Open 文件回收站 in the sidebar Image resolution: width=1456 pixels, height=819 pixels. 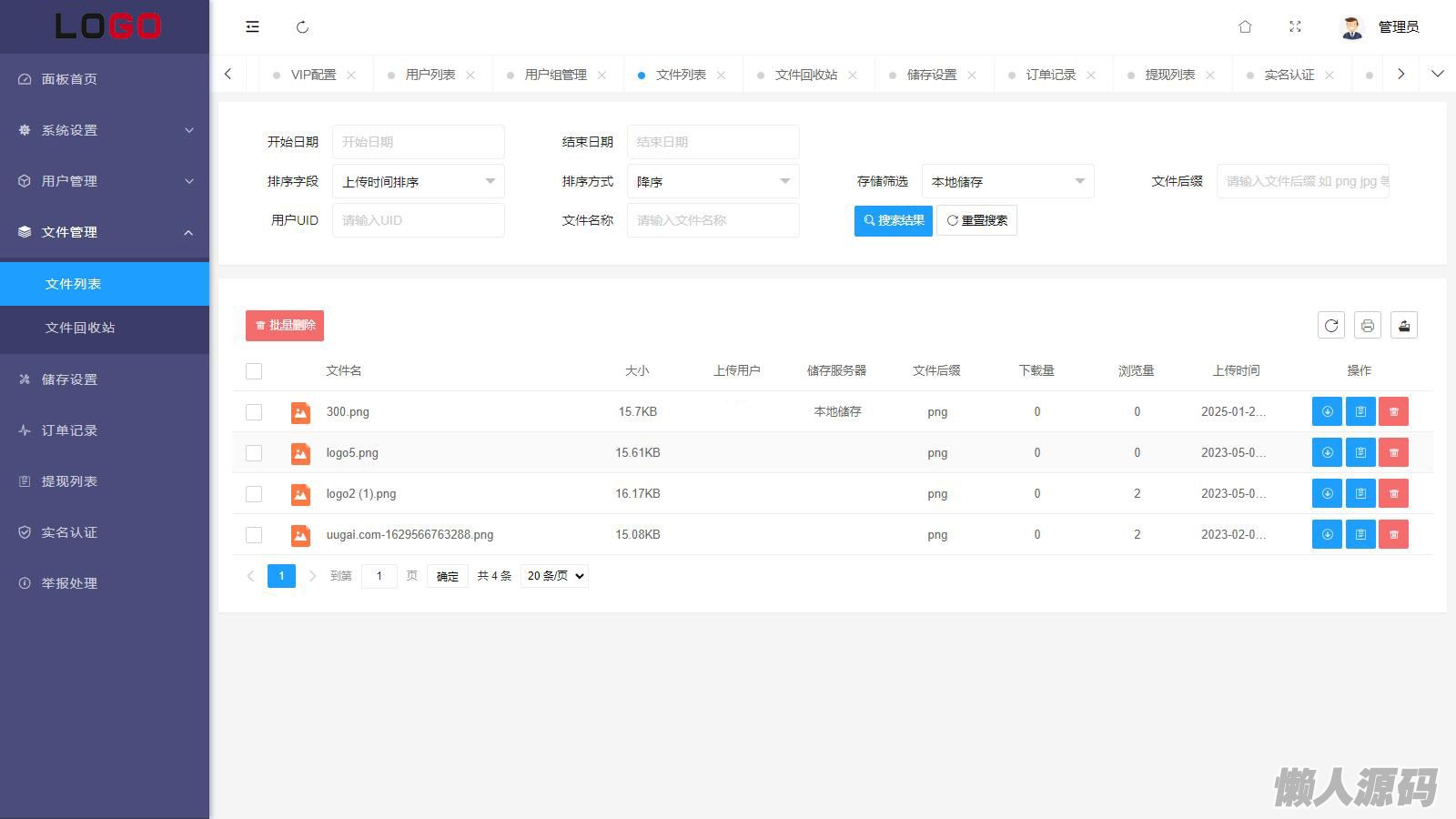[80, 328]
